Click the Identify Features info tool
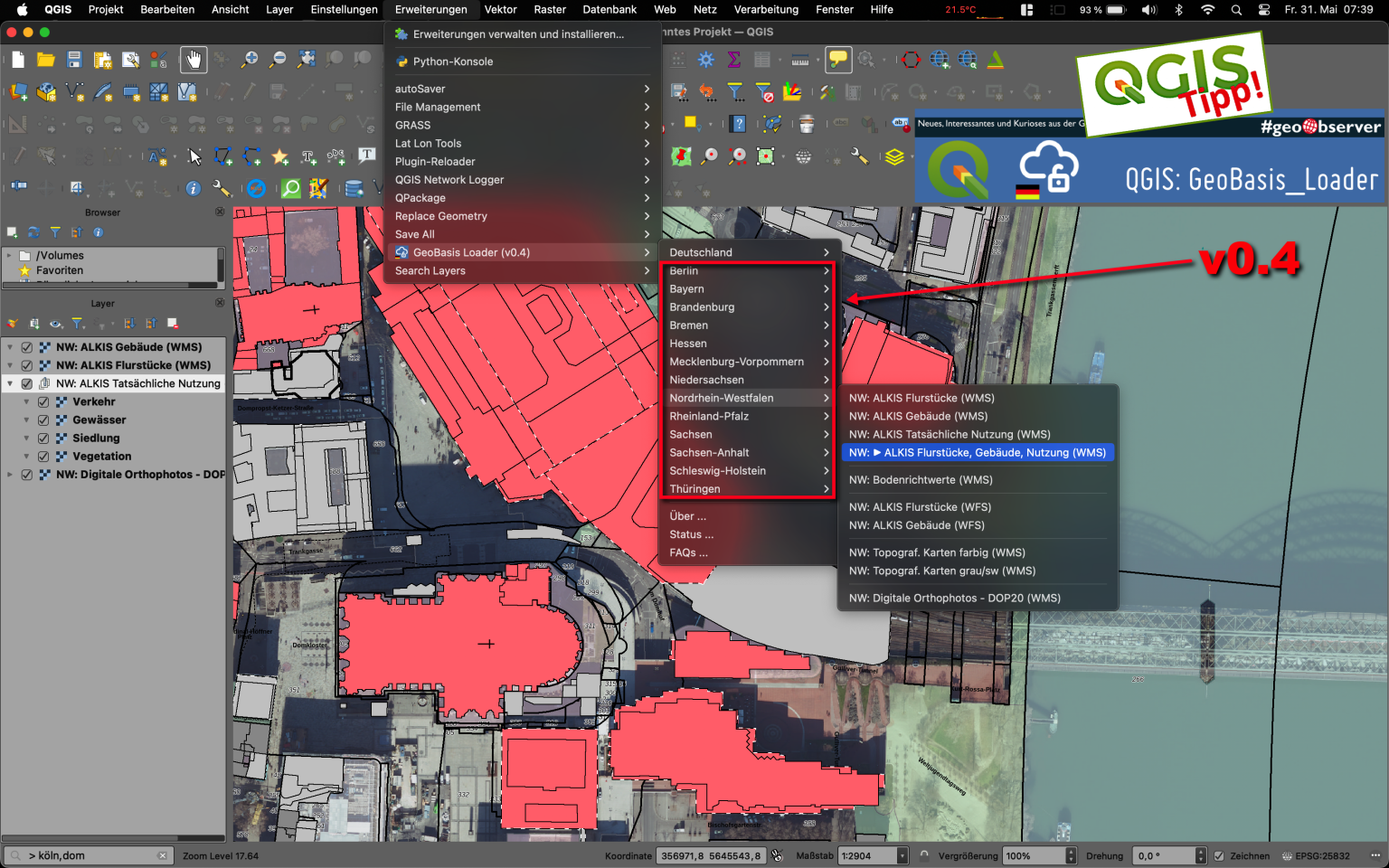Screen dimensions: 1389x868 (x=193, y=189)
